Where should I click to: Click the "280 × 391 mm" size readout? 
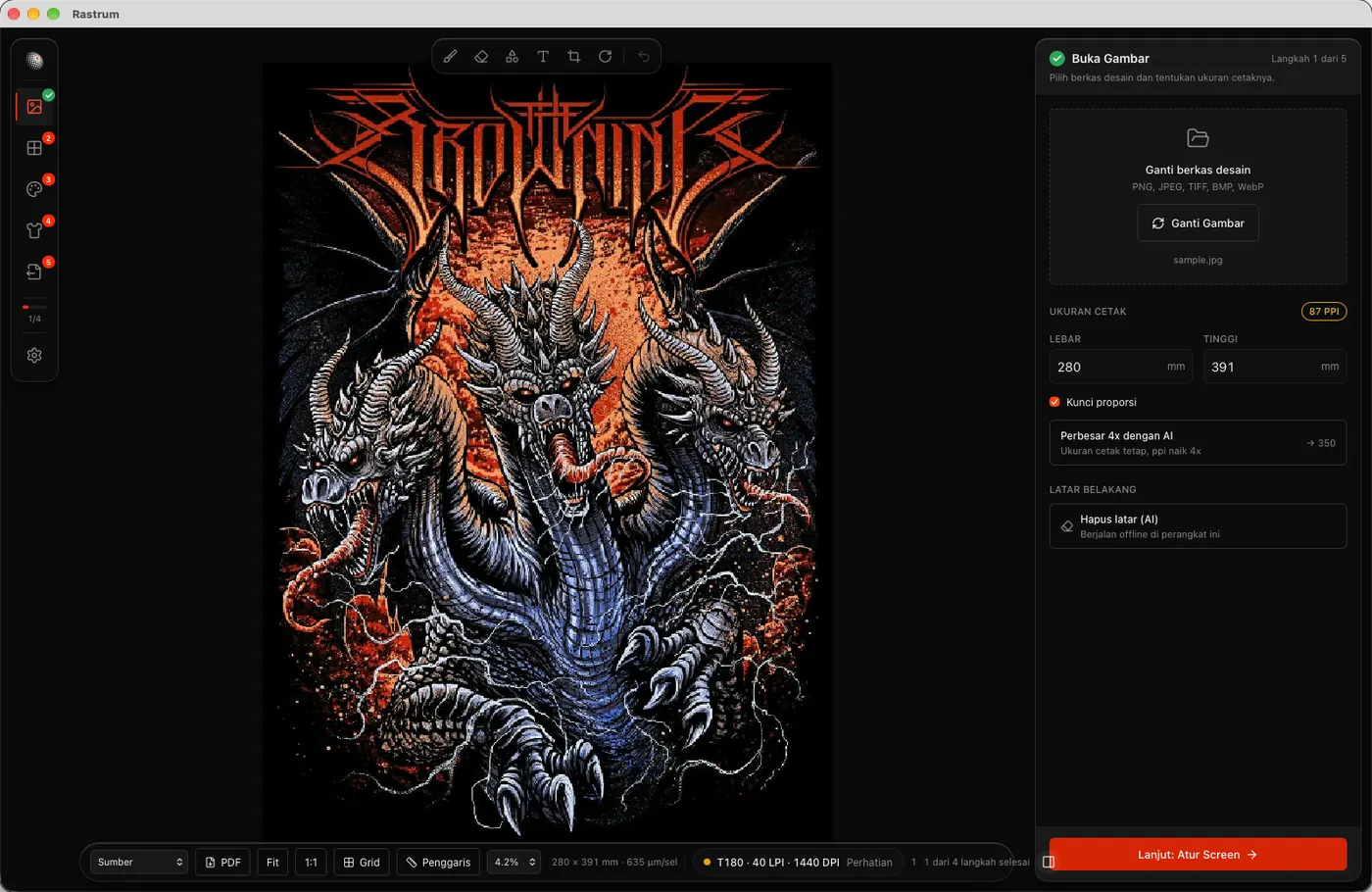click(x=585, y=863)
